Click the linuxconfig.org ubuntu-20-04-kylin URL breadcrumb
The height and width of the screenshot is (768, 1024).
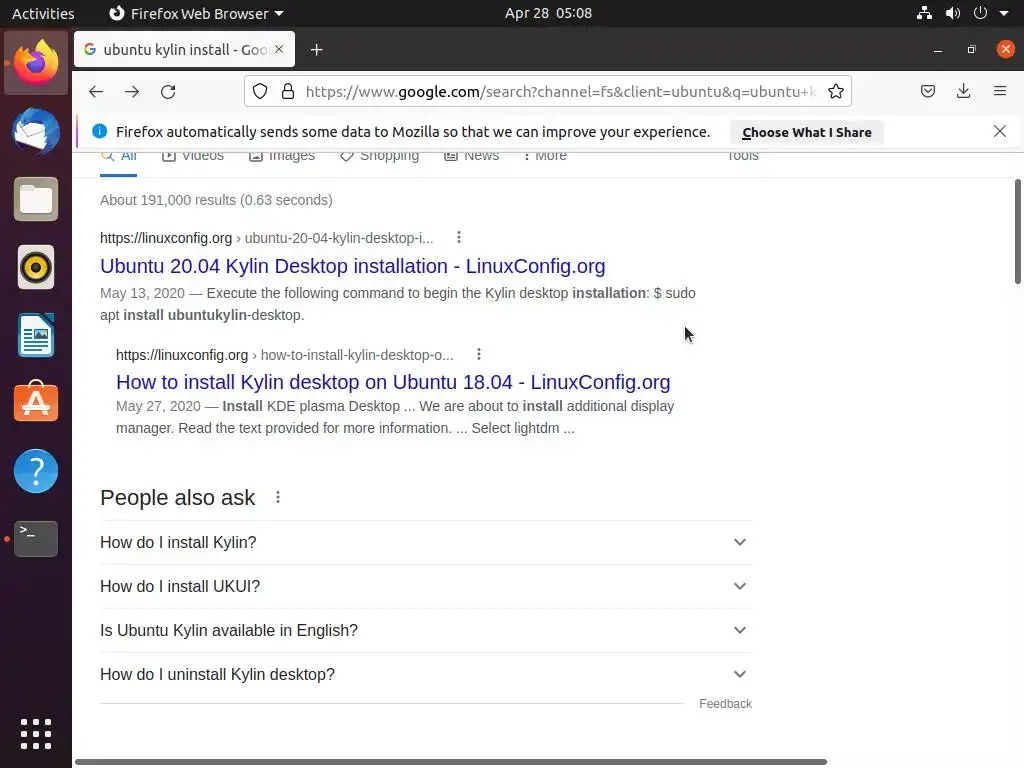[x=266, y=238]
